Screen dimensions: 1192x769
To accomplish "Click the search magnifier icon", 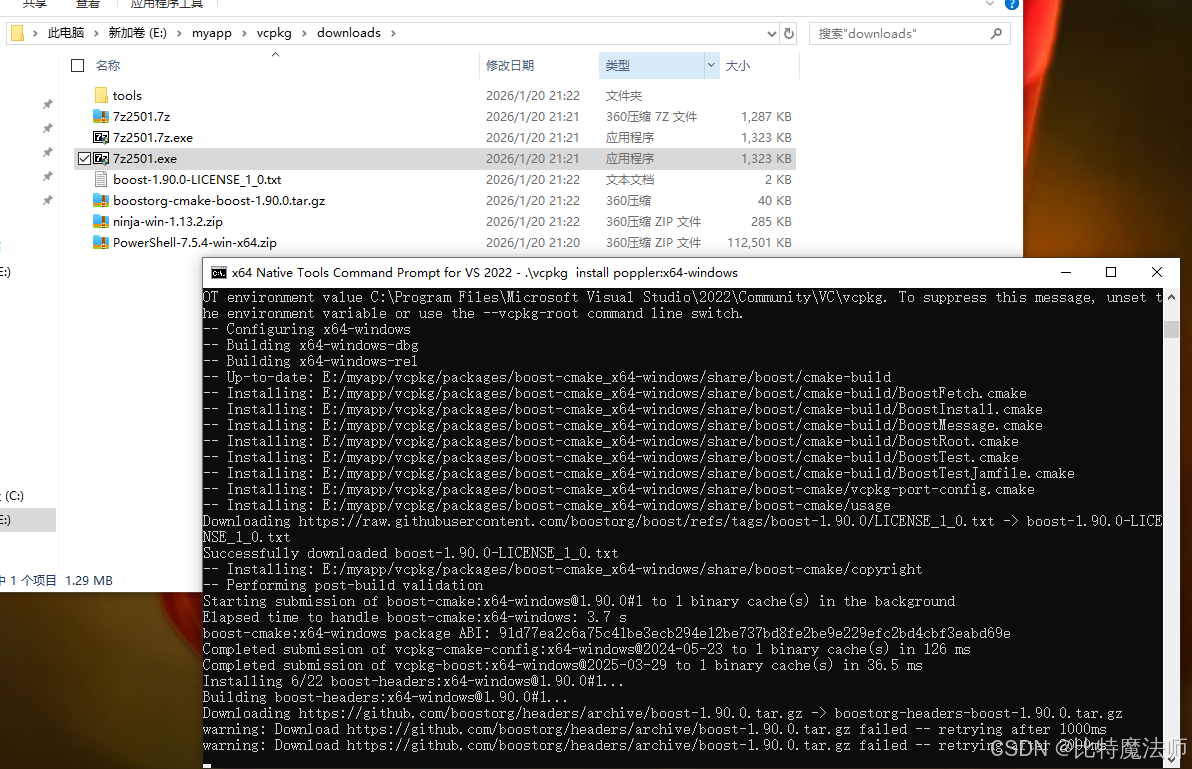I will (996, 33).
